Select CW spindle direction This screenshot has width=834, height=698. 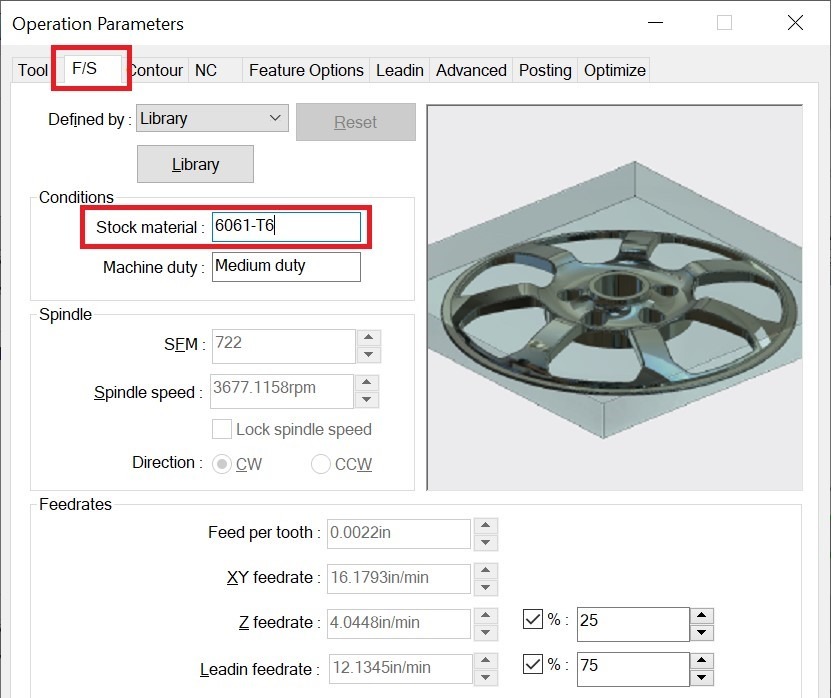tap(222, 464)
